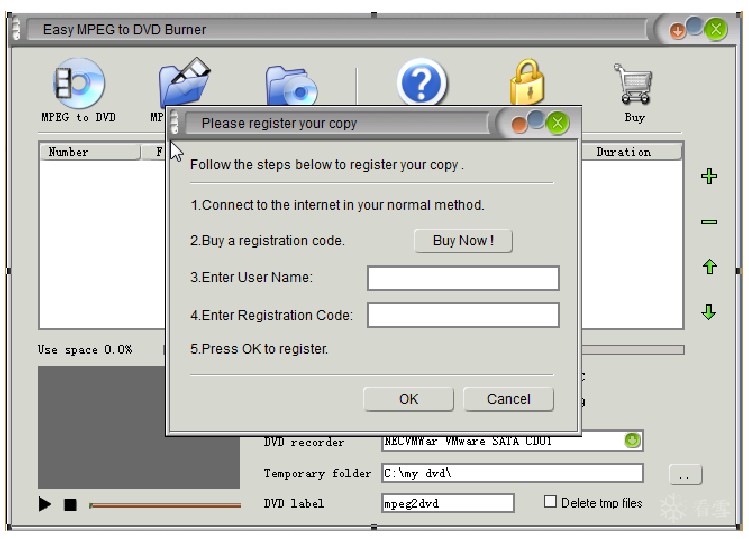
Task: Click the red arrow button in the main title bar
Action: (x=677, y=32)
